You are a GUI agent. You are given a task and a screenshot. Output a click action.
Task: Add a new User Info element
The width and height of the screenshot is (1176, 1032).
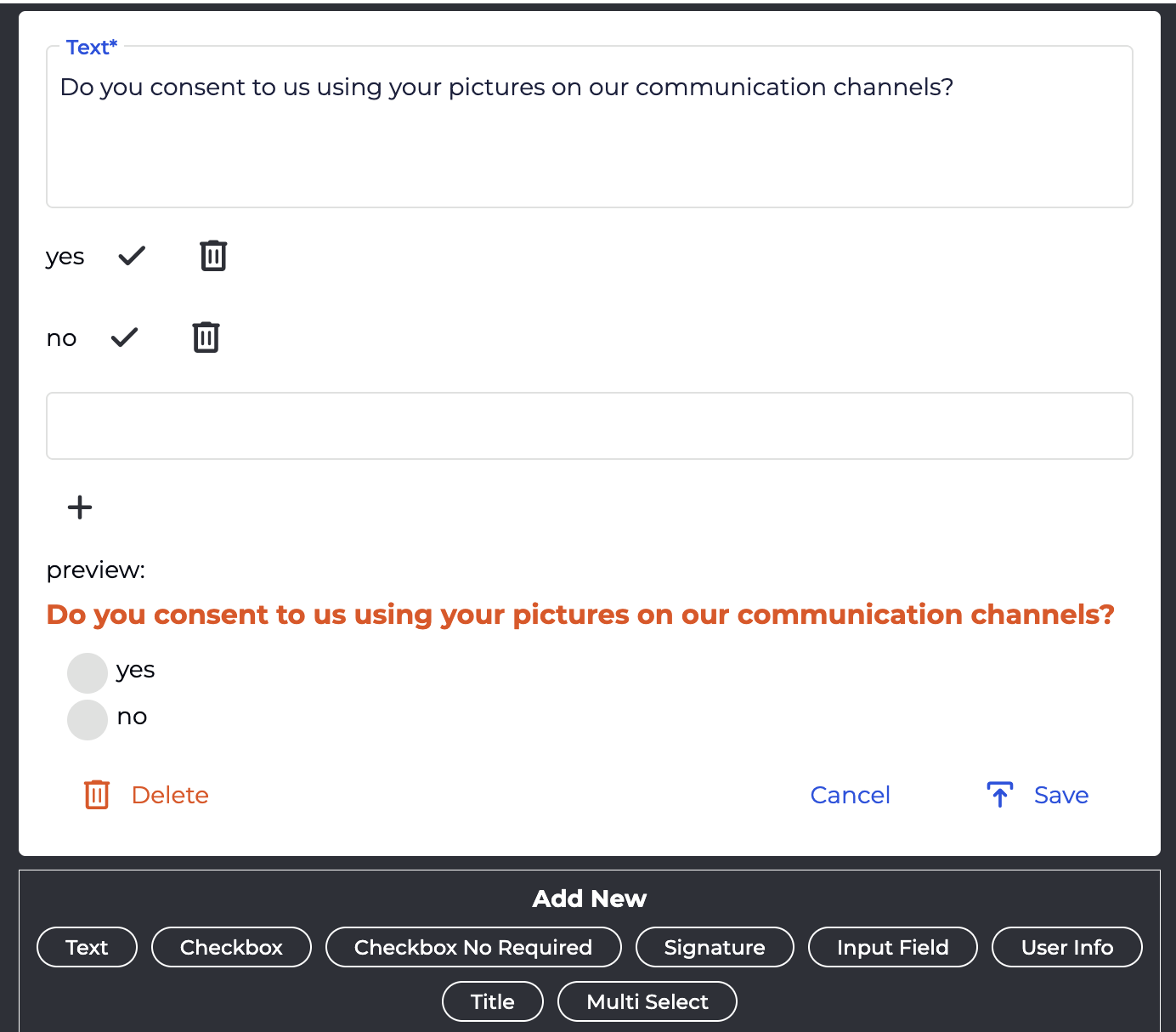click(x=1066, y=947)
